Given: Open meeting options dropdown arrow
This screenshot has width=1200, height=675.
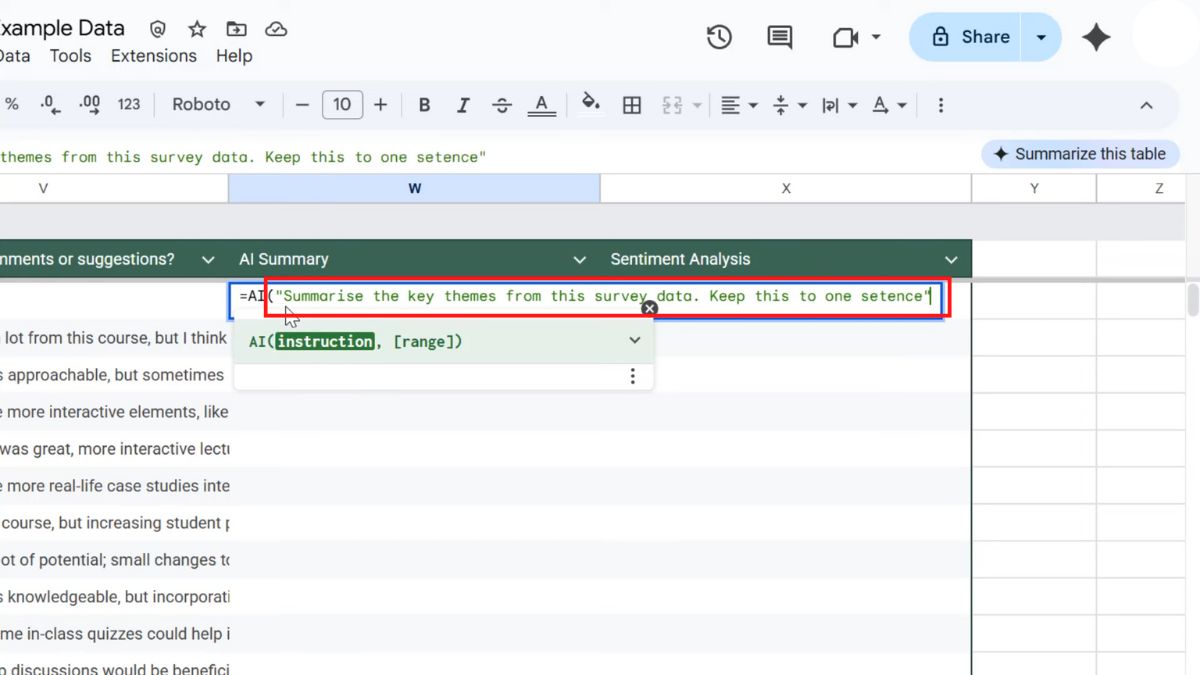Looking at the screenshot, I should click(876, 37).
